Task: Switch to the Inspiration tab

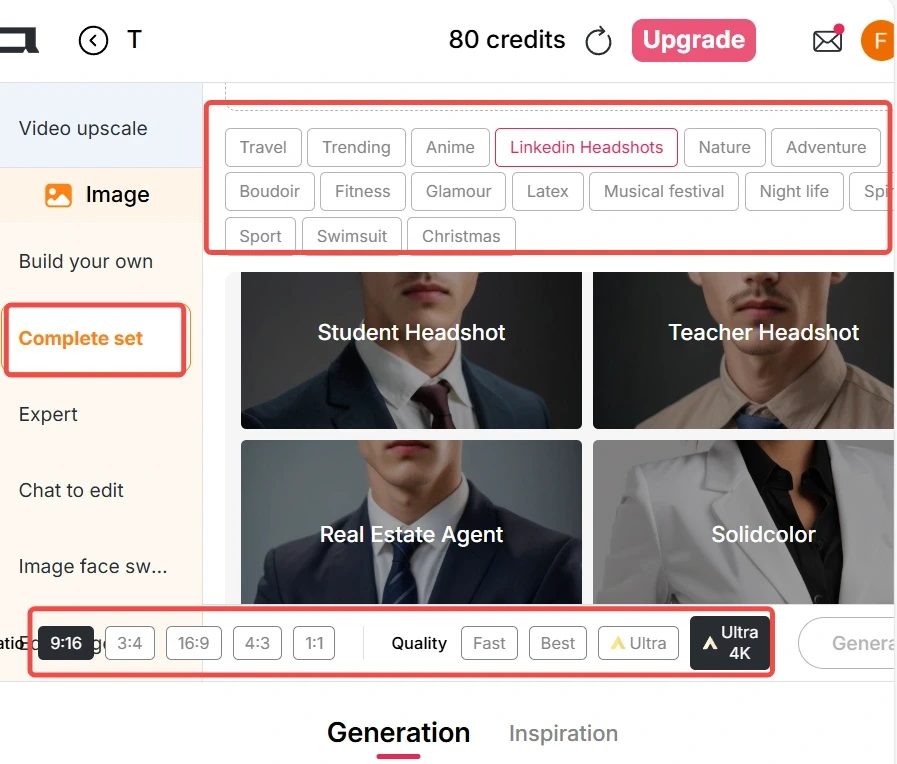Action: pos(563,733)
